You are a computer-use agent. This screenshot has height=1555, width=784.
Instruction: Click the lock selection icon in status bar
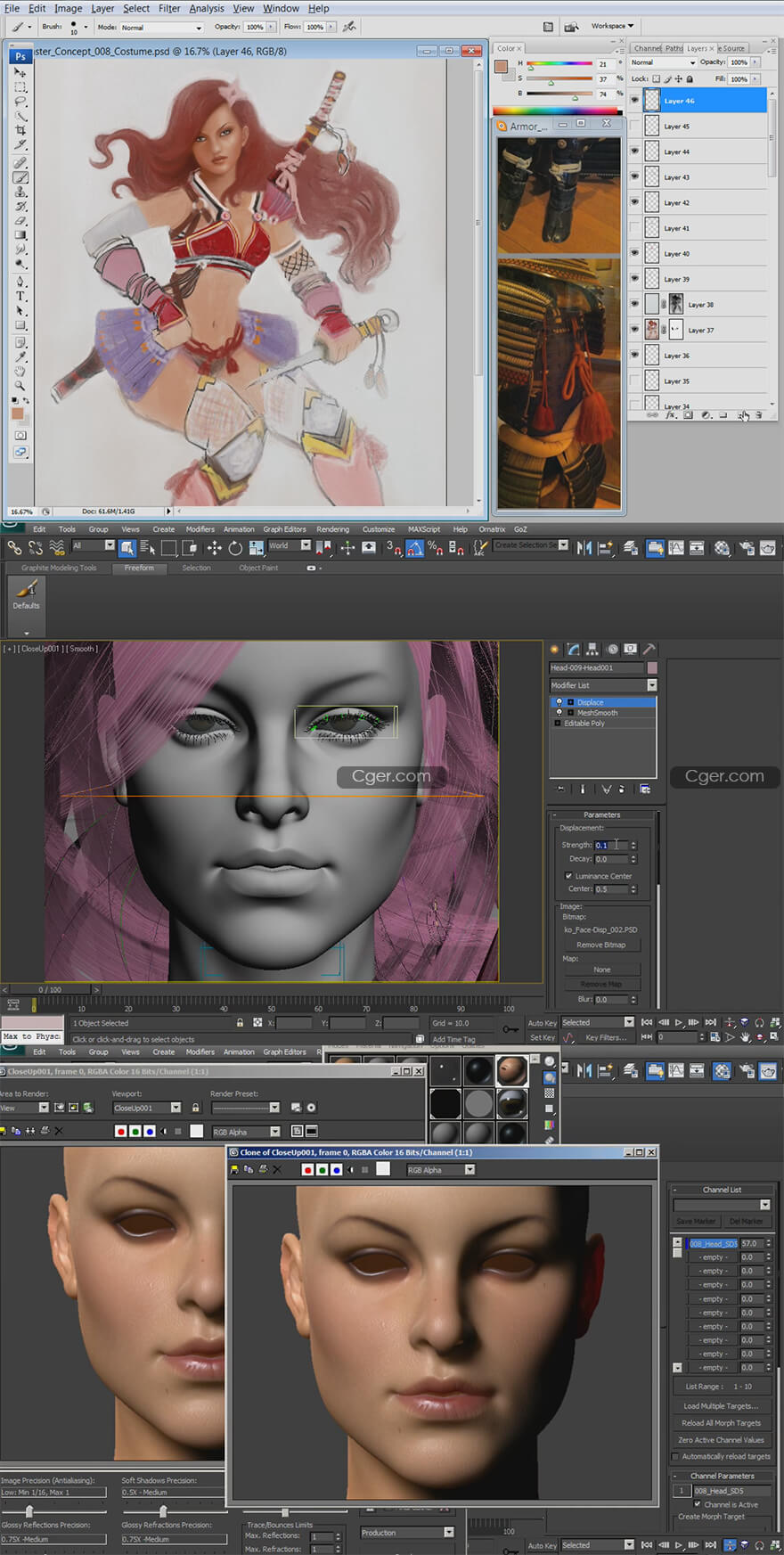pyautogui.click(x=240, y=1023)
